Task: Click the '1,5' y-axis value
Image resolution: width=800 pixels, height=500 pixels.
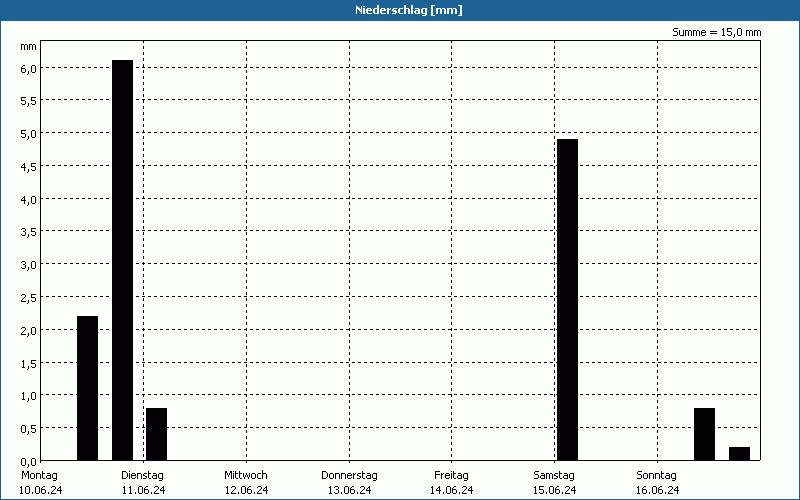Action: [29, 364]
